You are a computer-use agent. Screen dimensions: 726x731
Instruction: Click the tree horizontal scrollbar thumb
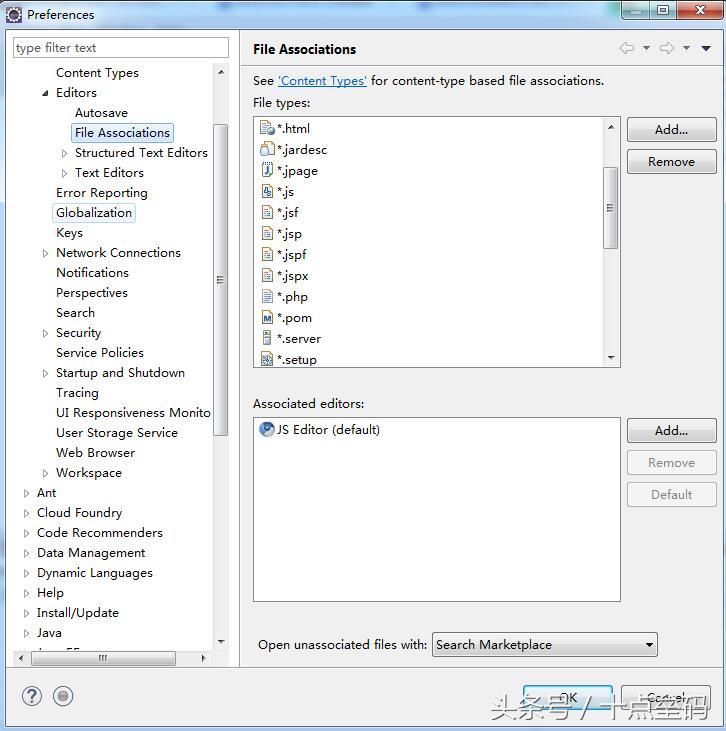(x=103, y=658)
